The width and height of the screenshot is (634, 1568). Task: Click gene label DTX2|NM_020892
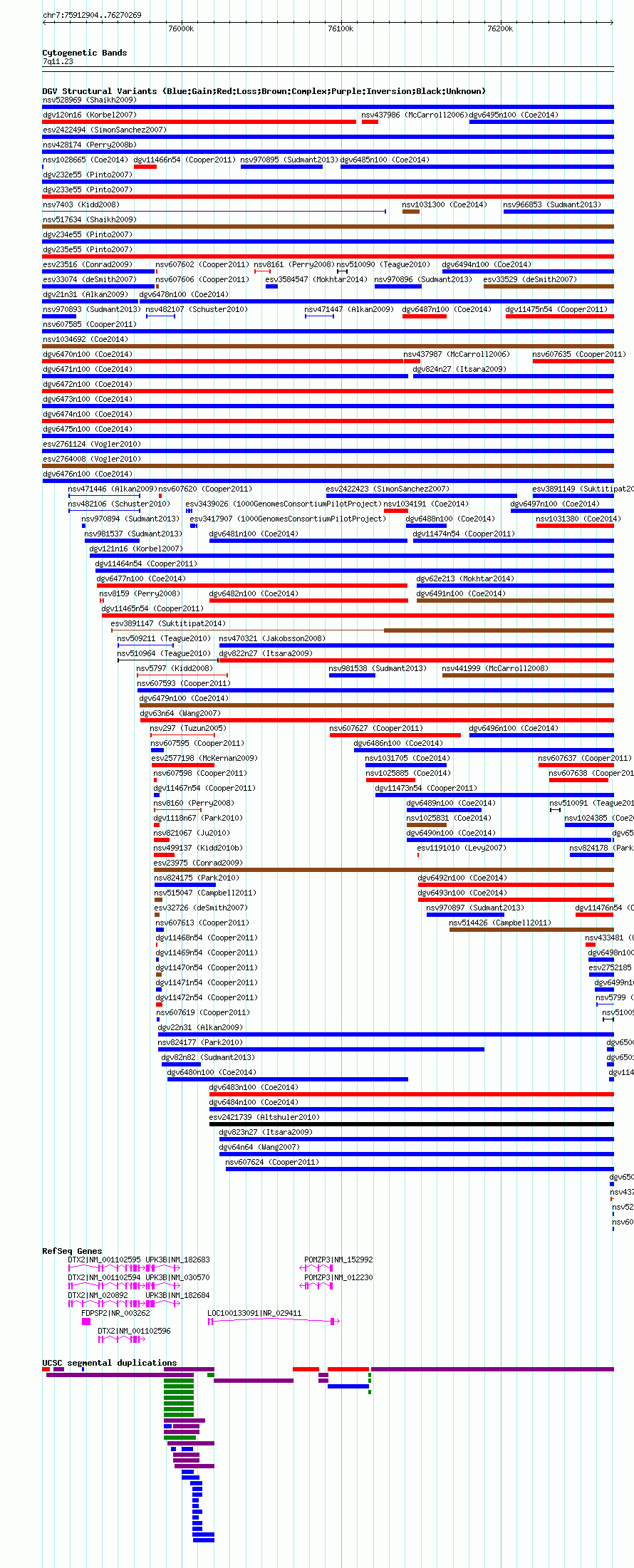point(98,1295)
